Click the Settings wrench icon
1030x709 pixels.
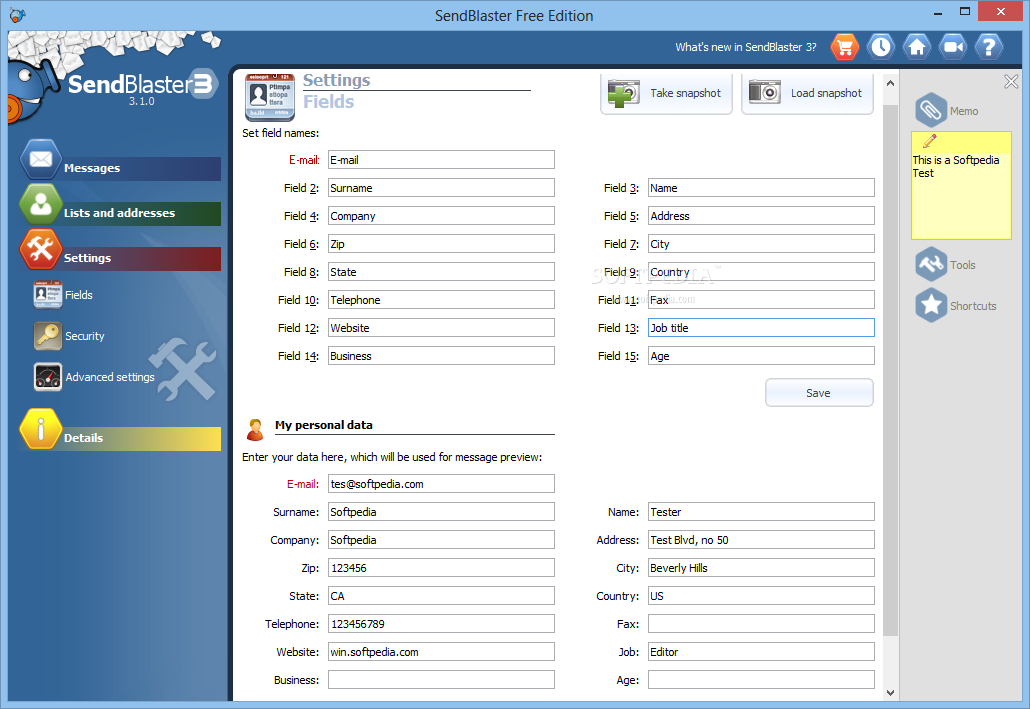click(x=41, y=249)
